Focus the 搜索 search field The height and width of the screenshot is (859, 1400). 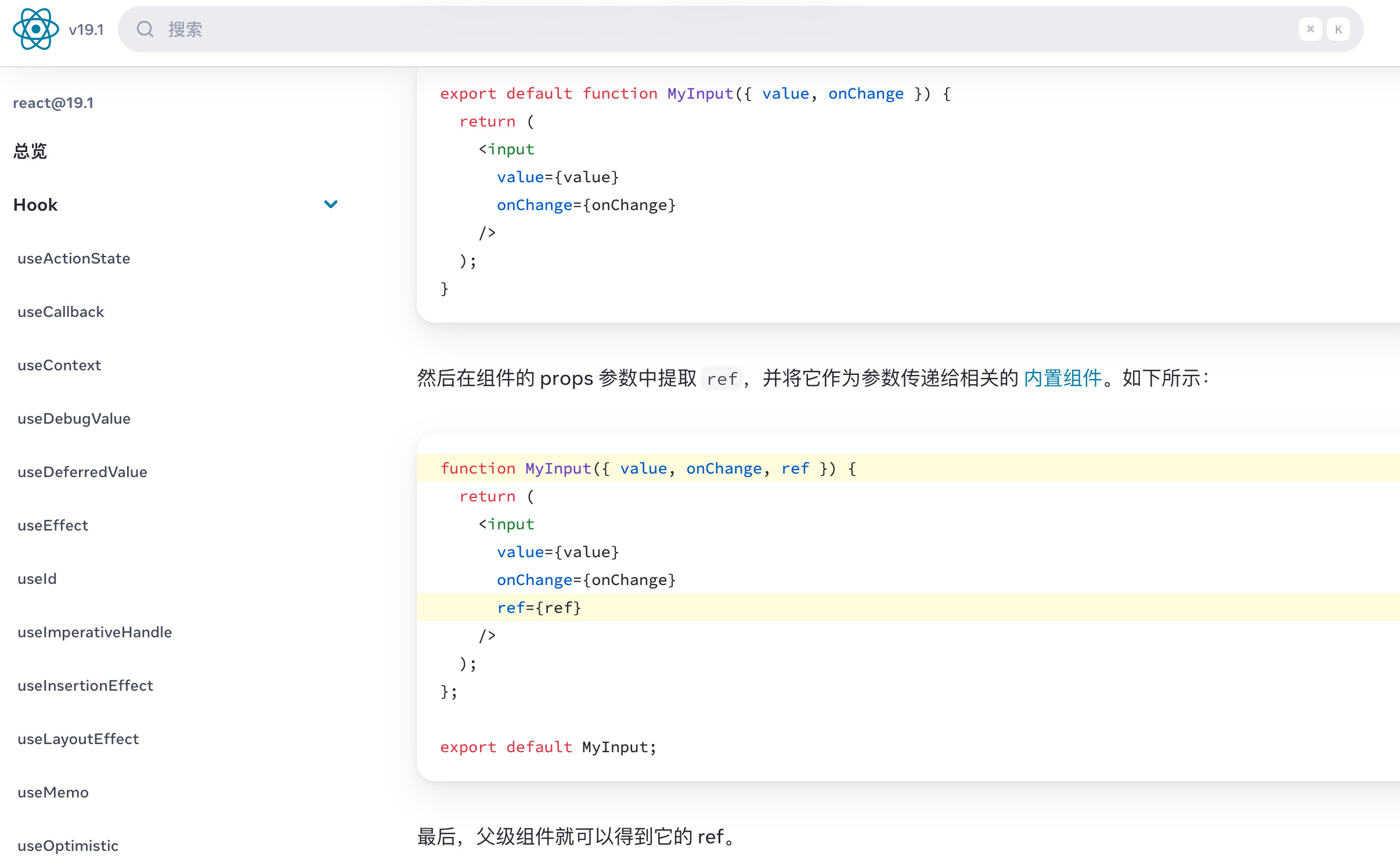click(740, 29)
